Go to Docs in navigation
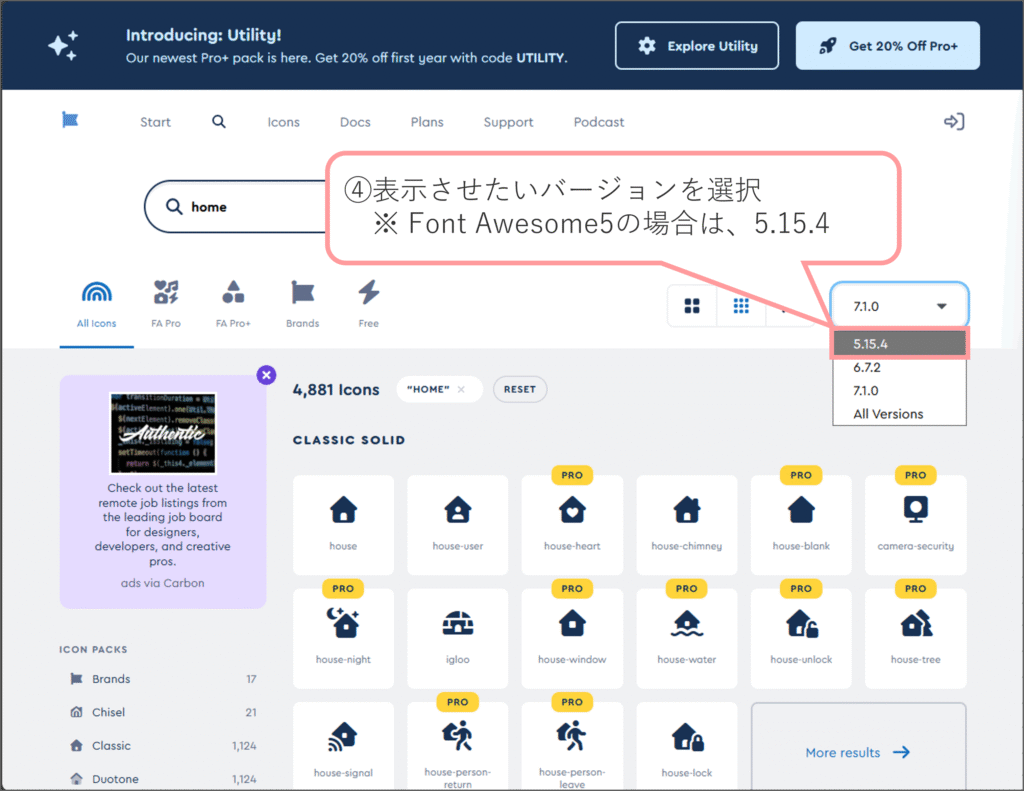 click(x=355, y=122)
